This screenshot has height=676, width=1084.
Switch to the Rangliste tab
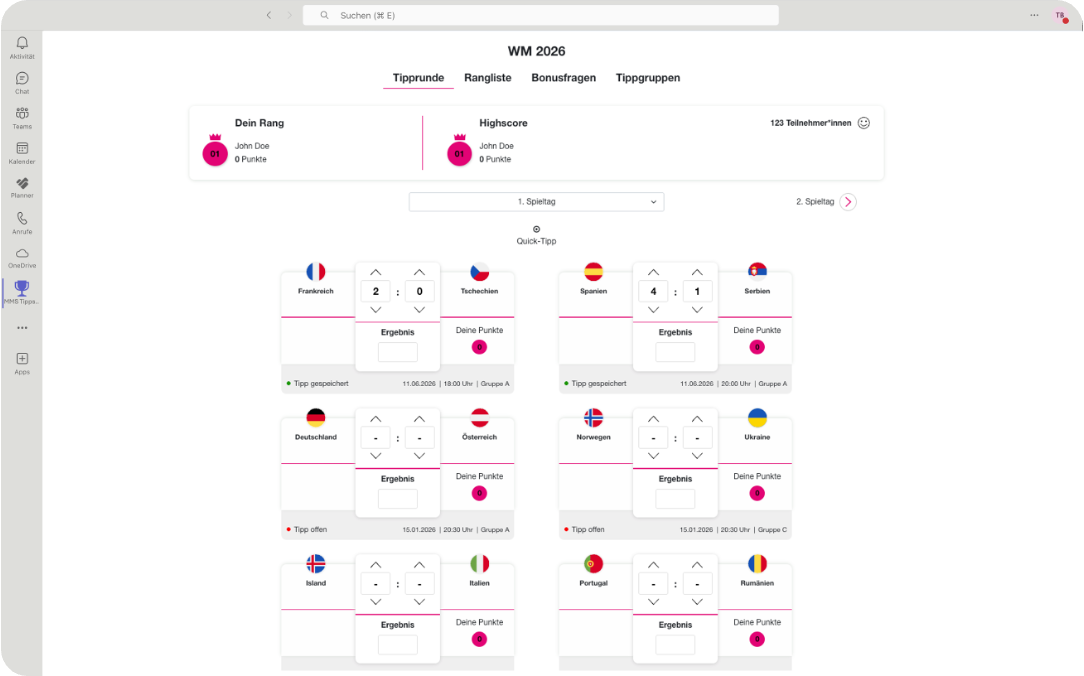pos(488,78)
